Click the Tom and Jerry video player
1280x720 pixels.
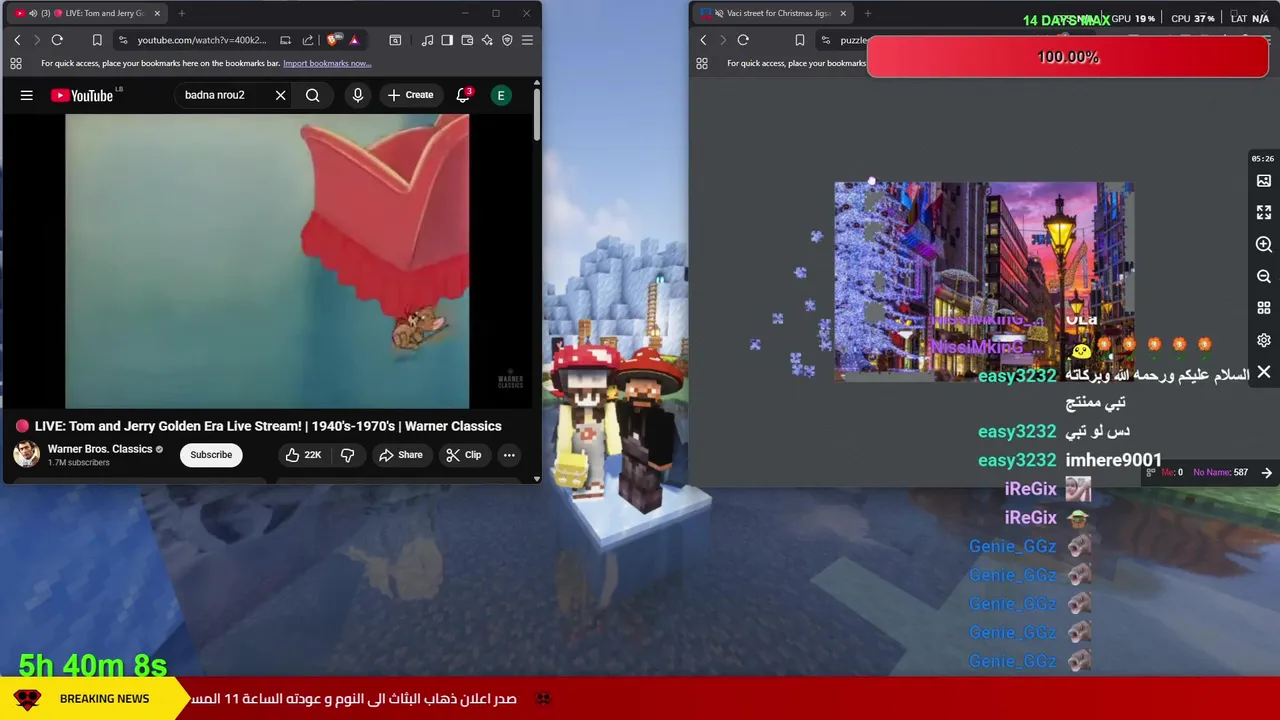pyautogui.click(x=267, y=261)
